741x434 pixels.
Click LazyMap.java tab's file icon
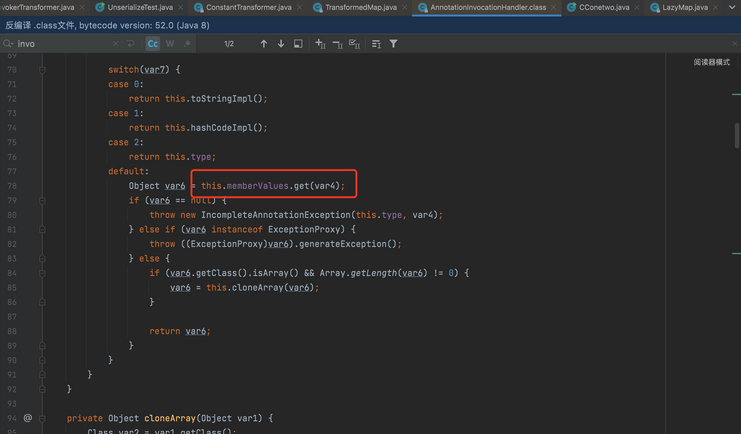click(655, 7)
